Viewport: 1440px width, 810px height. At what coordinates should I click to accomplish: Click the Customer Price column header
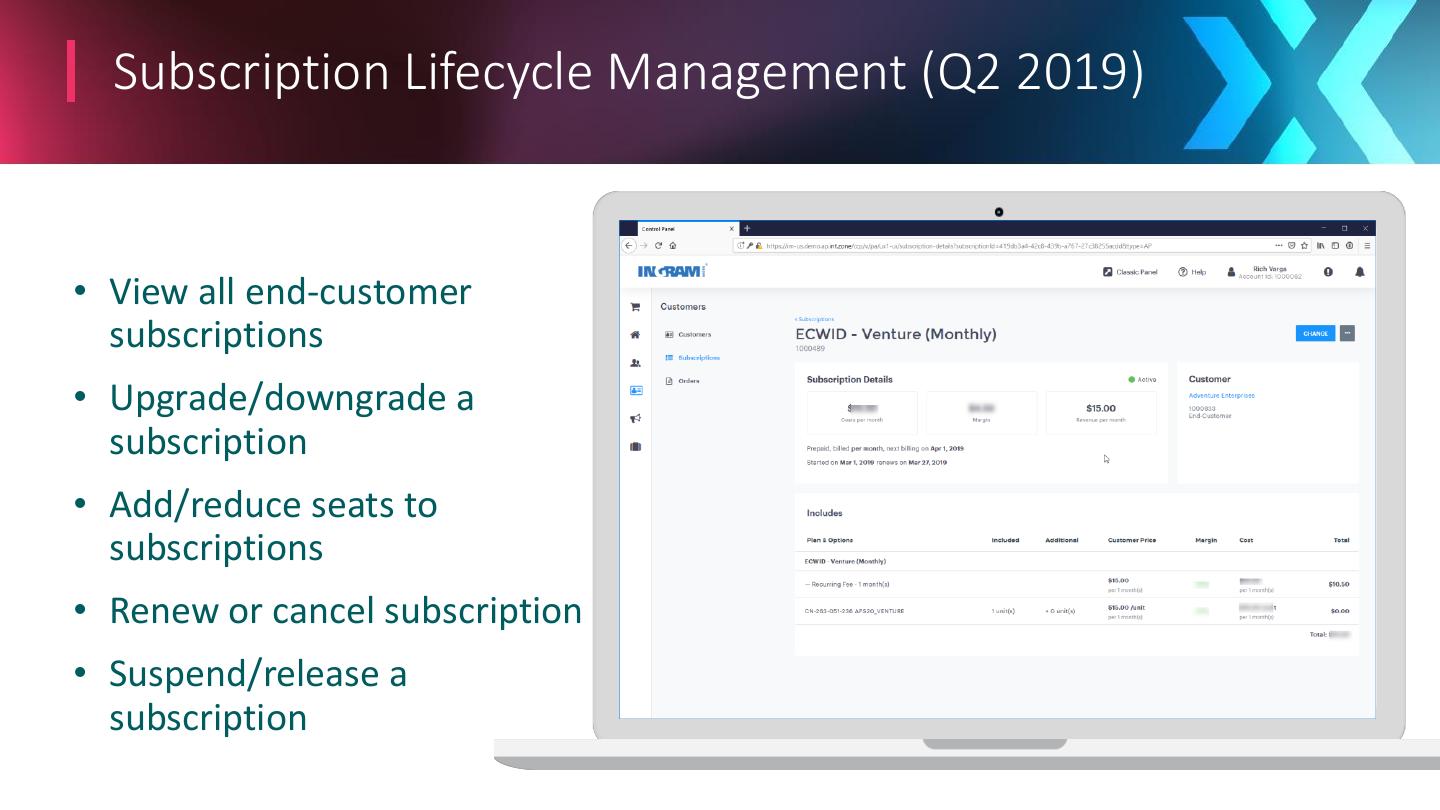(1132, 540)
